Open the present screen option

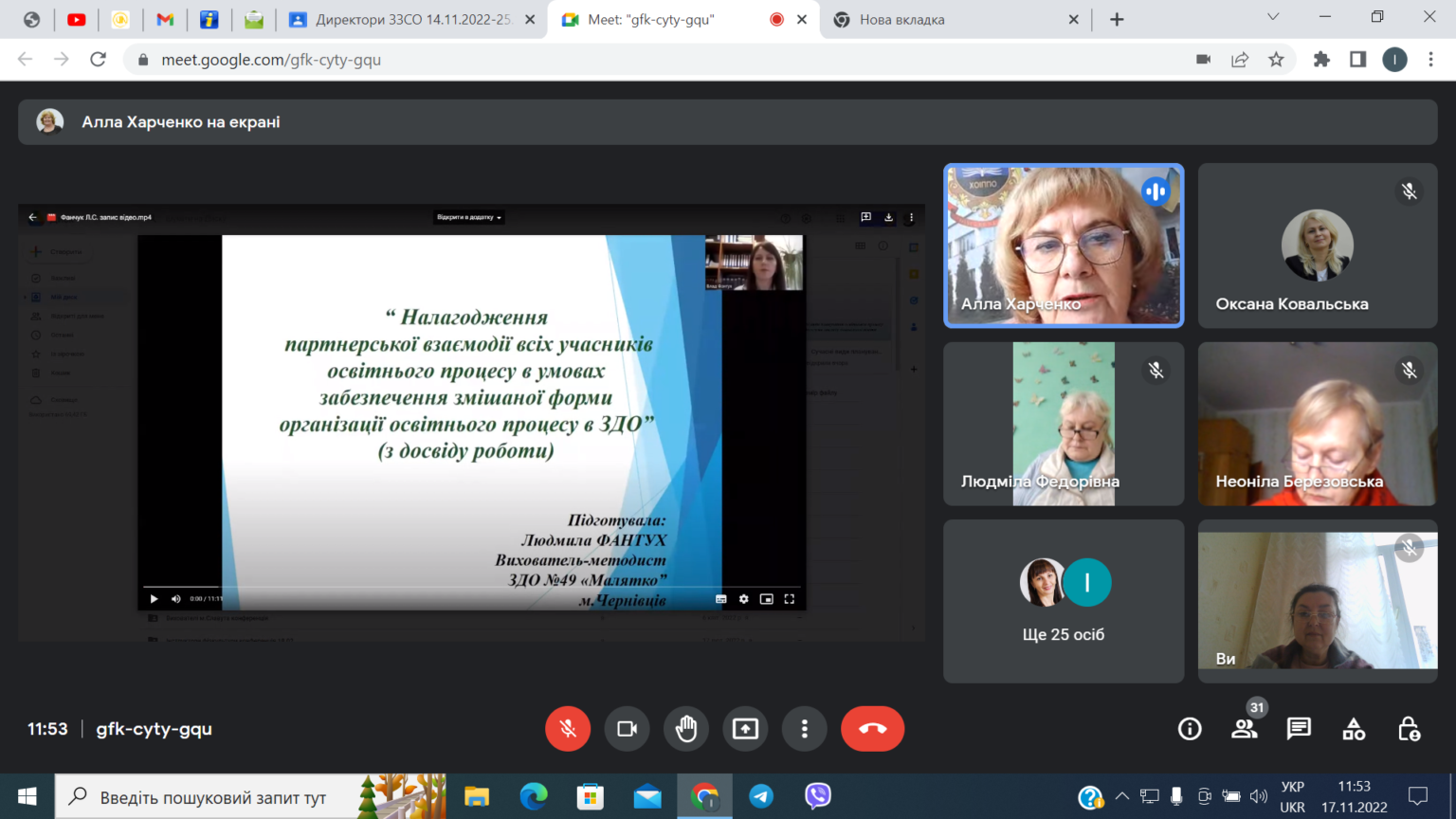pos(745,729)
